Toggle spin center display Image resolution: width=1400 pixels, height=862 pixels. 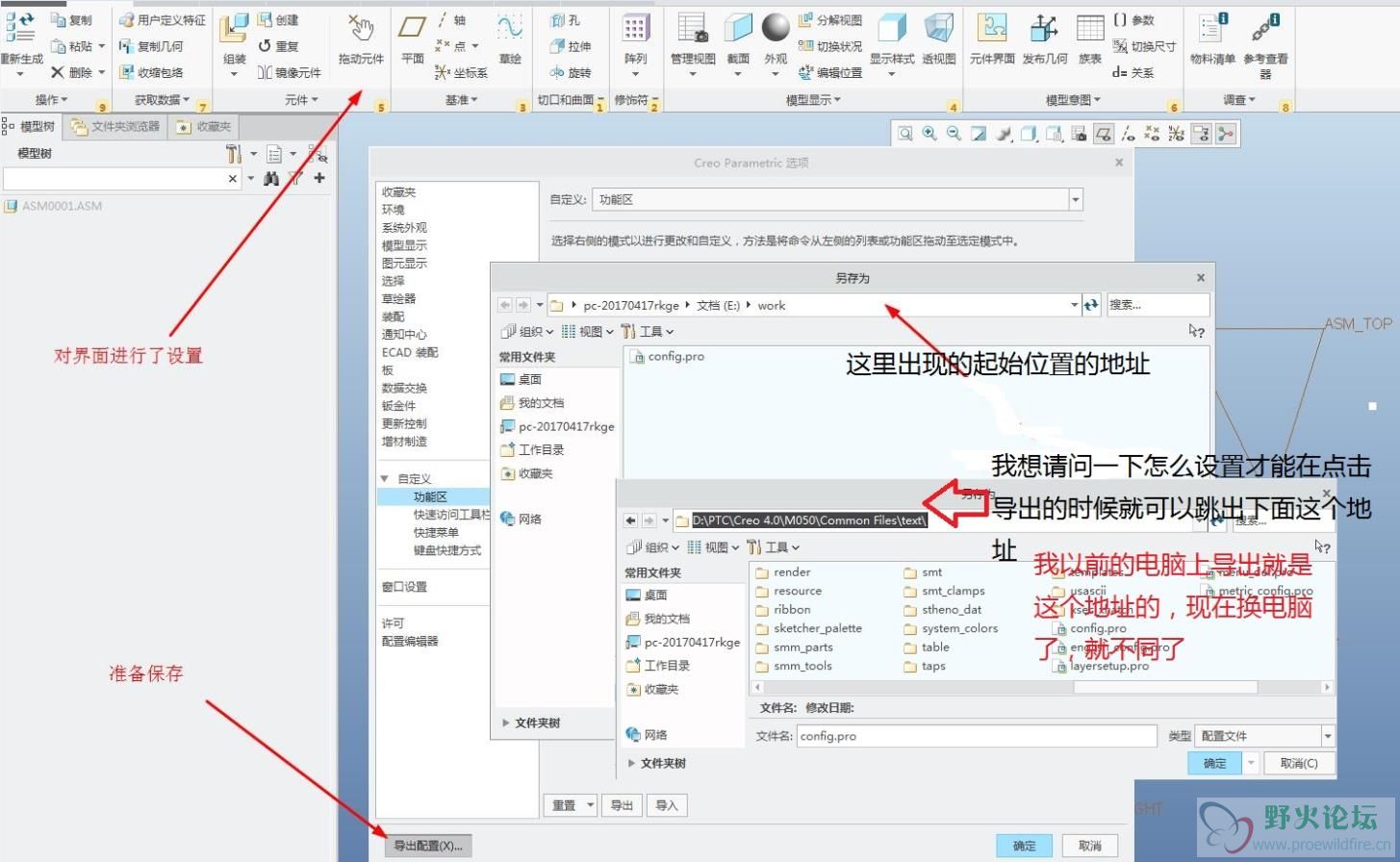(x=1225, y=134)
